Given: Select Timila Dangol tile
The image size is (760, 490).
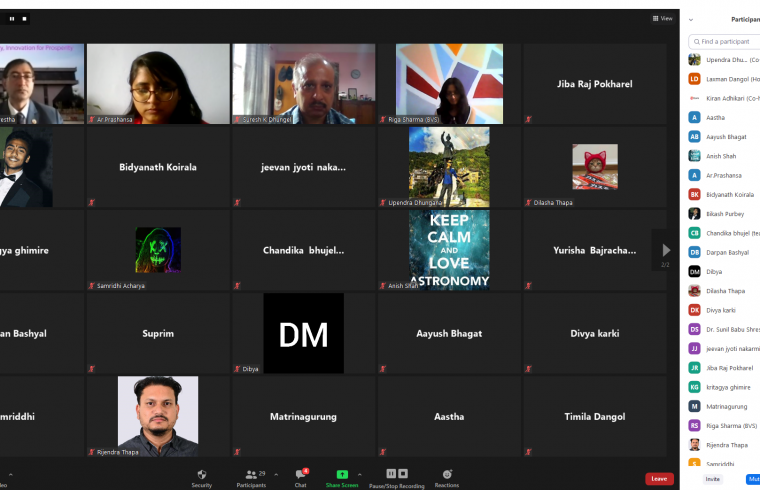Looking at the screenshot, I should coord(595,416).
